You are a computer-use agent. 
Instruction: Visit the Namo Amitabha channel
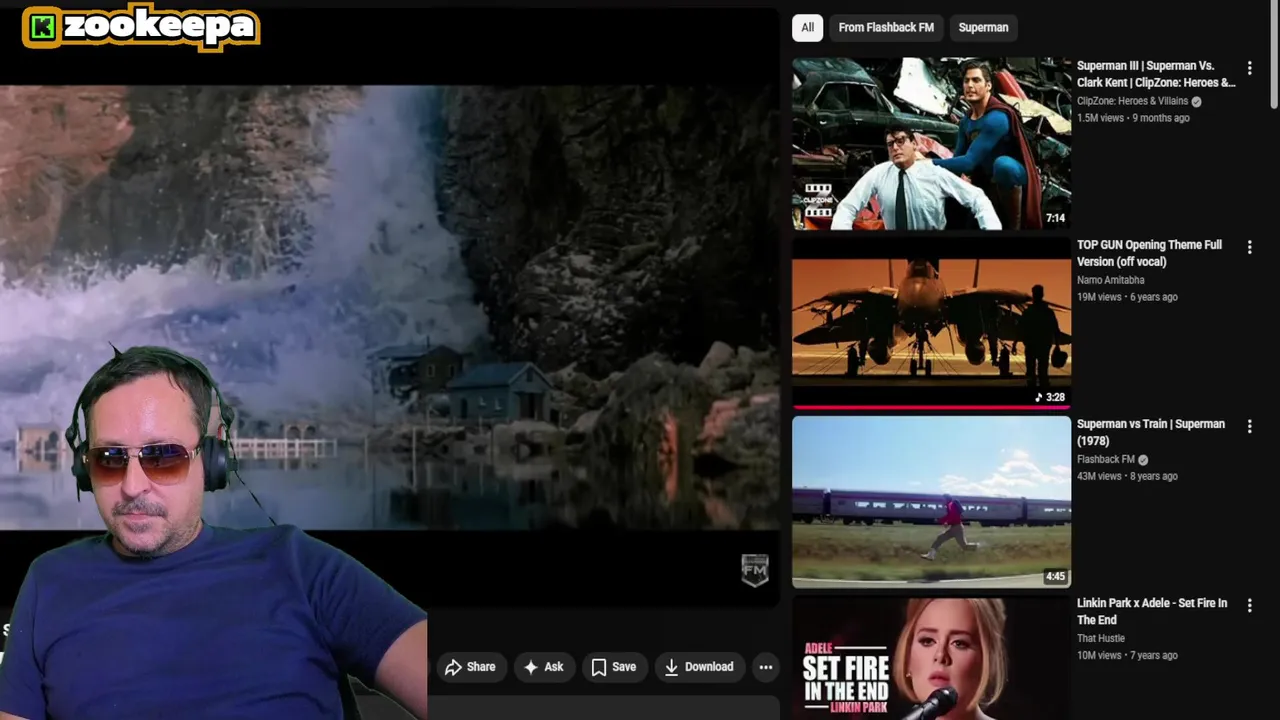pos(1110,280)
